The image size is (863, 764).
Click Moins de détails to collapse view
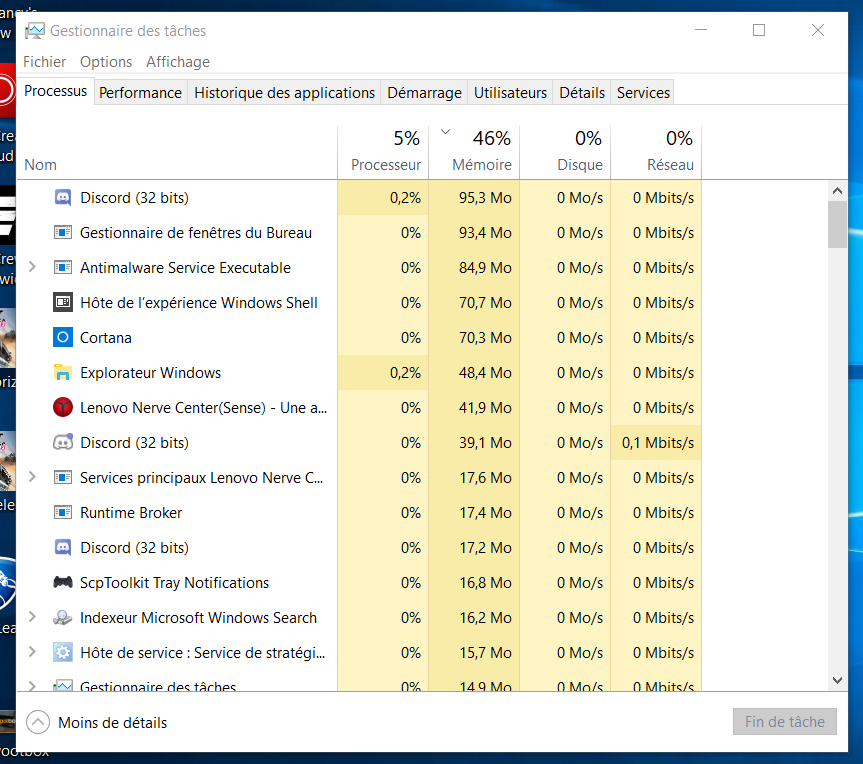[97, 722]
